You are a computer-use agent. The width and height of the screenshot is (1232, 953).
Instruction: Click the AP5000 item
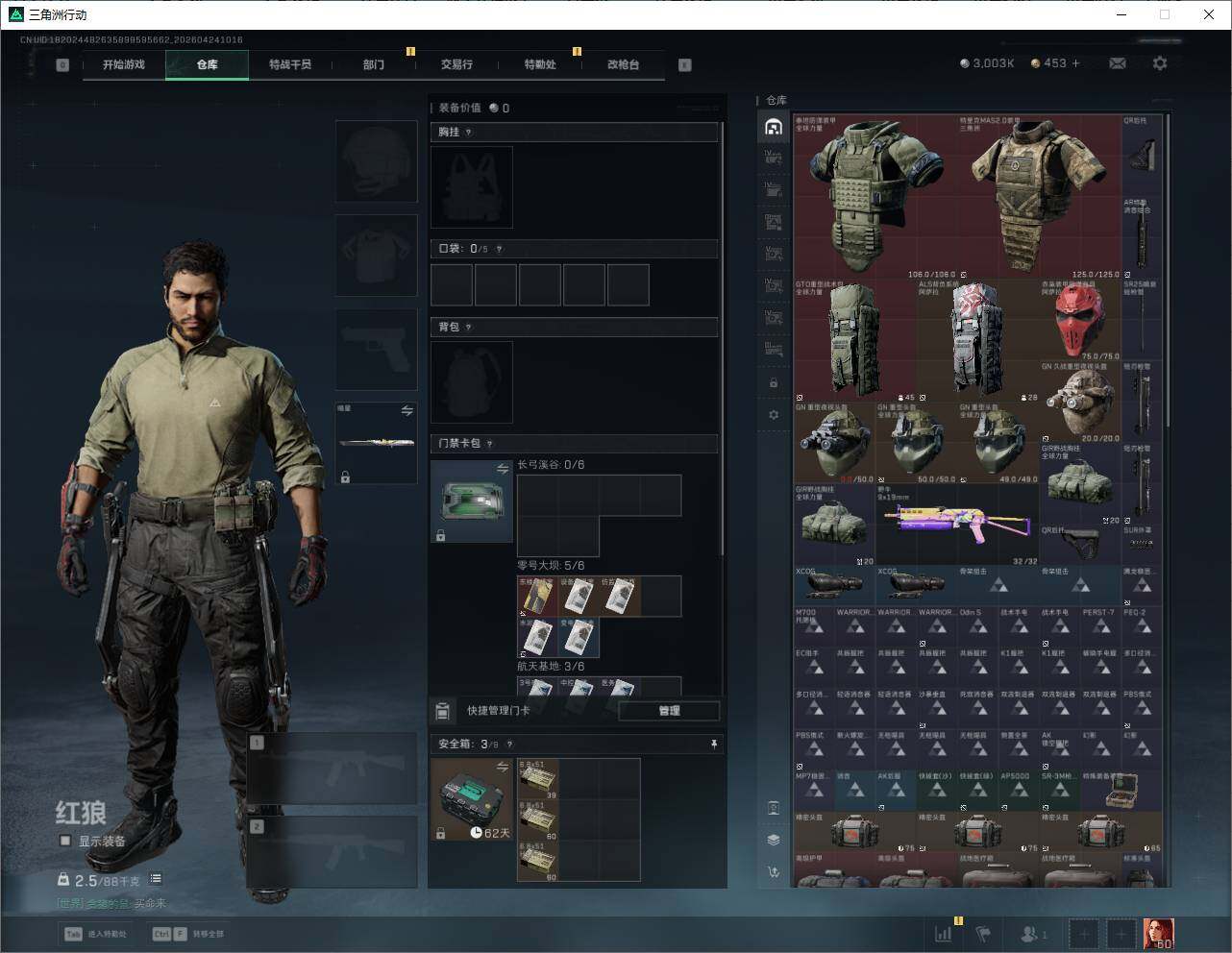pos(1019,790)
